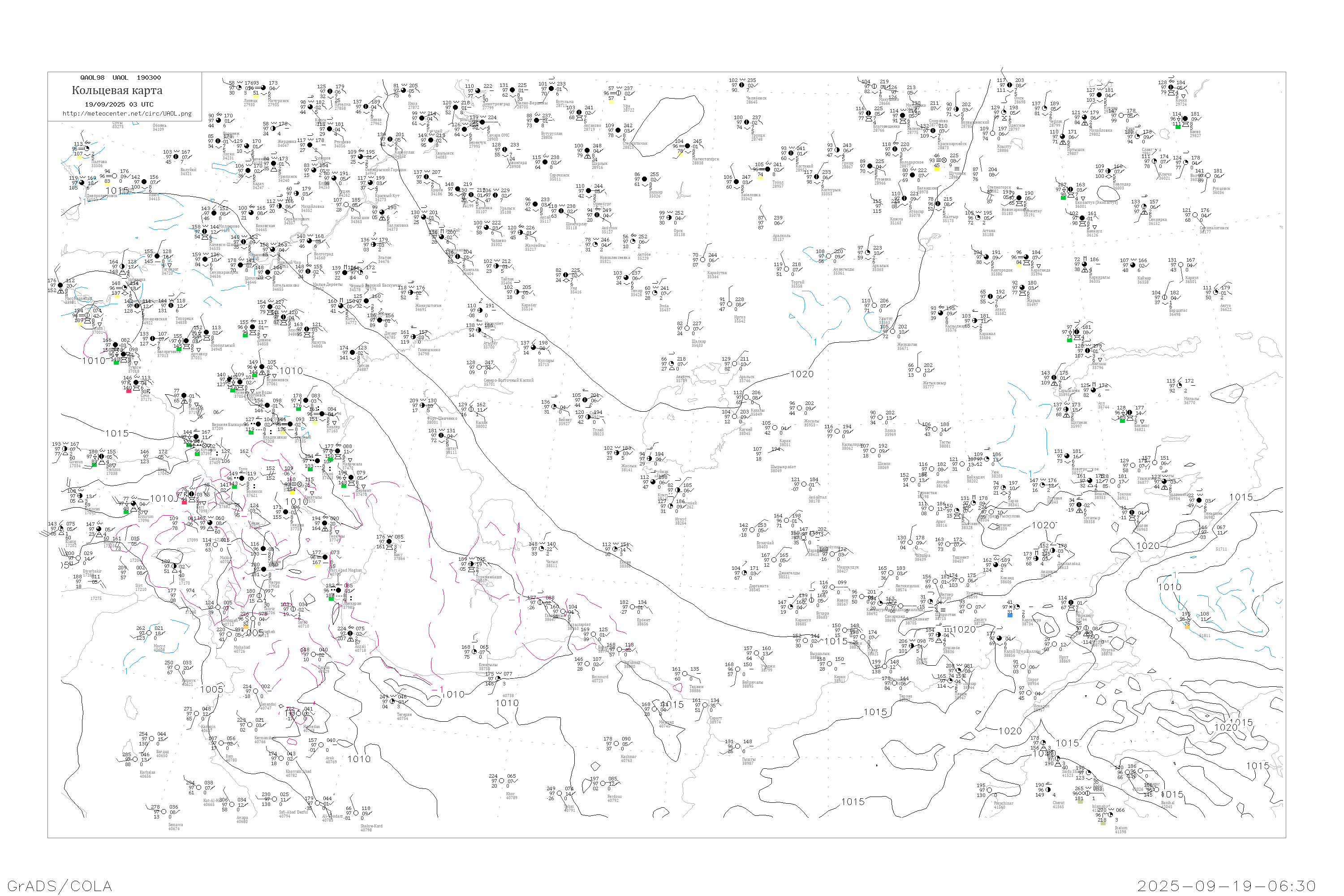Viewport: 1344px width, 896px height.
Task: Click the Сарышаган half-filled station circle
Action: tap(1055, 378)
